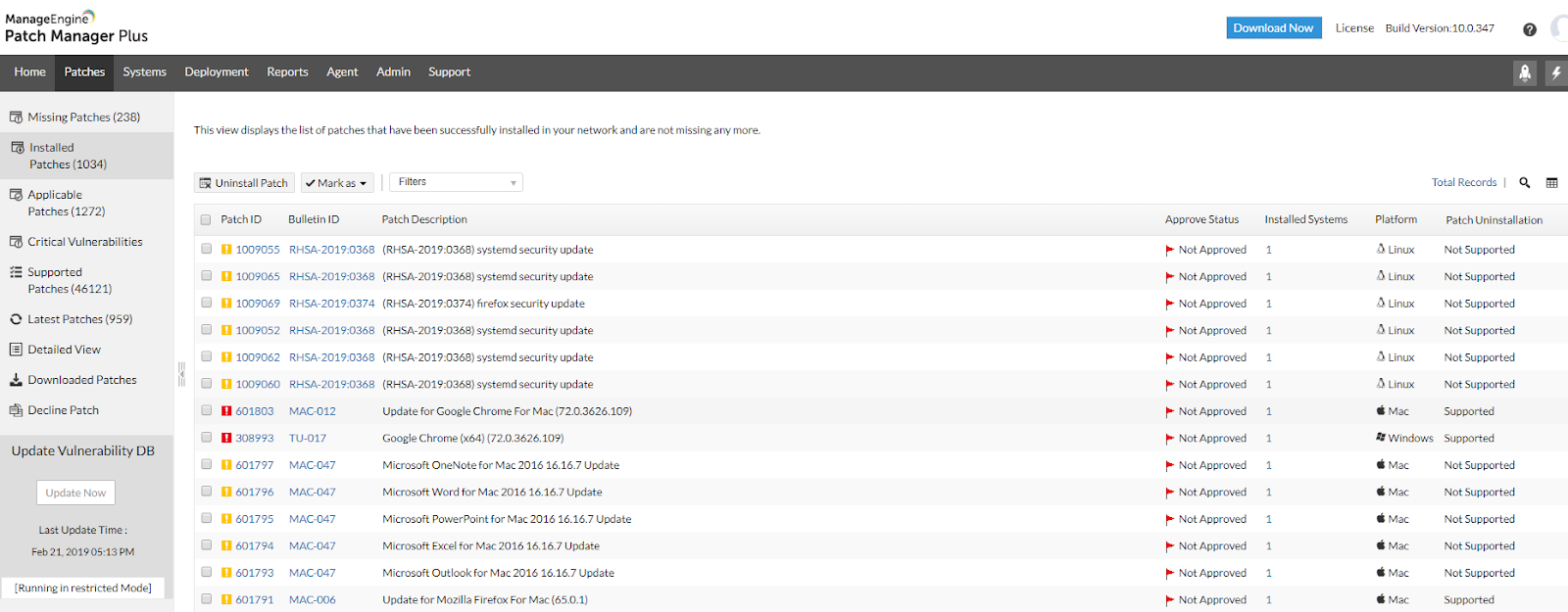Screen dimensions: 1568x612
Task: Expand the Filters combo box
Action: pyautogui.click(x=456, y=182)
